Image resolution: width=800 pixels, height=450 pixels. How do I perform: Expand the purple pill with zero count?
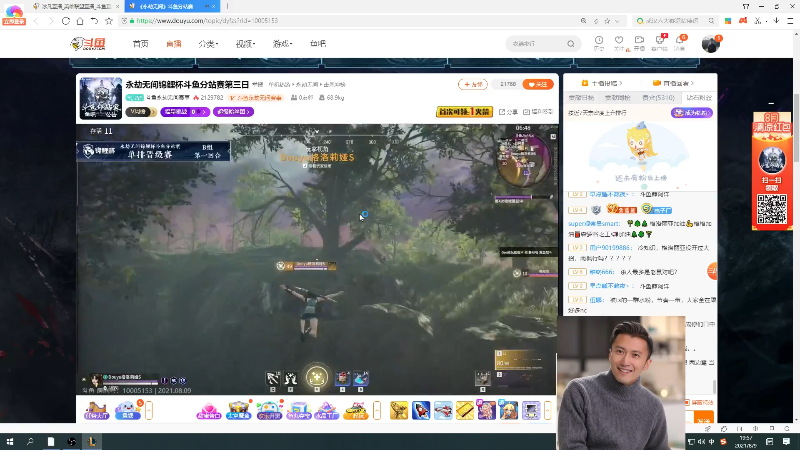pos(185,112)
